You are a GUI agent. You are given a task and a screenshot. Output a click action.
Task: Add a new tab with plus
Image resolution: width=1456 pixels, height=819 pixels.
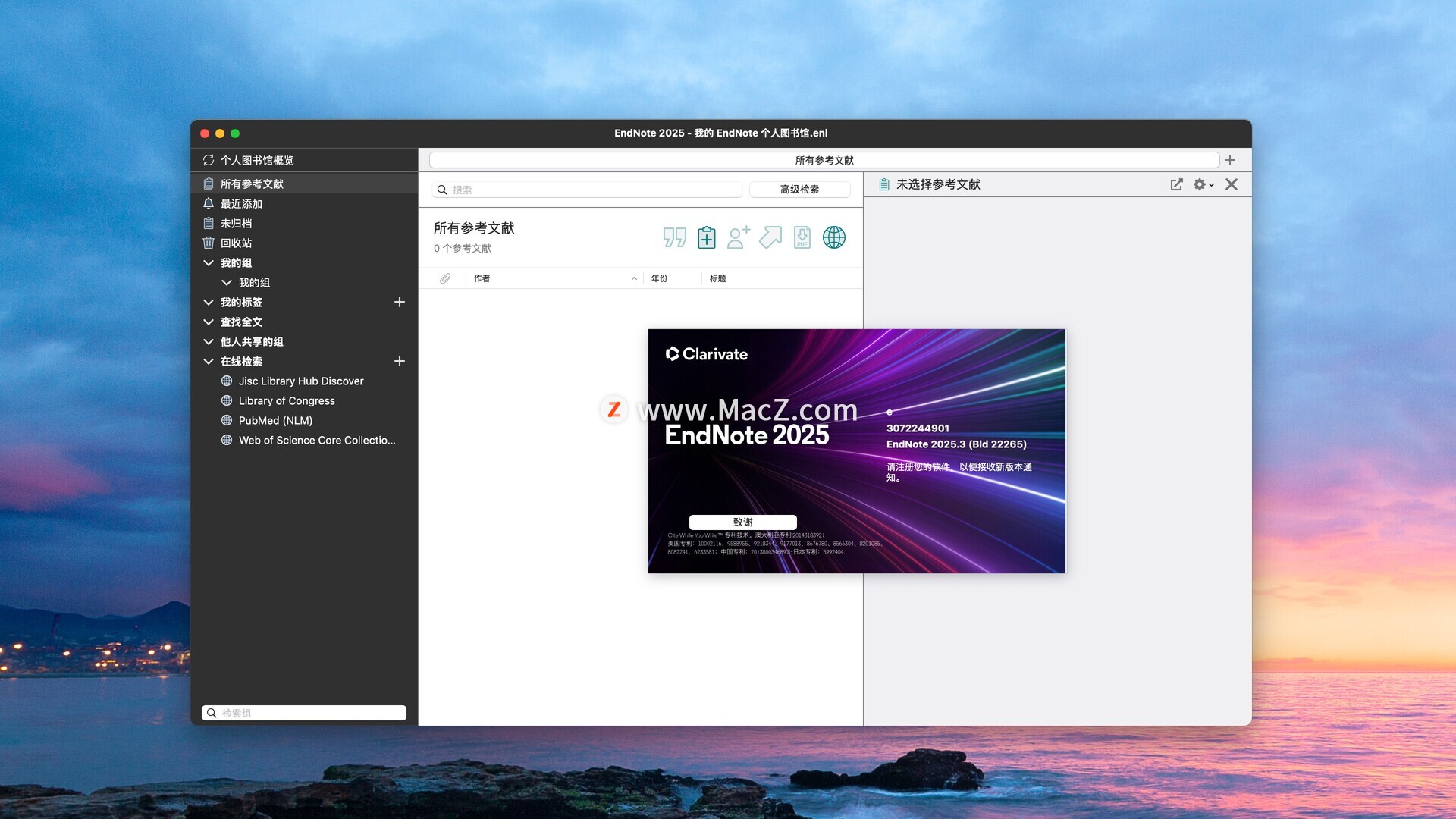tap(1230, 160)
